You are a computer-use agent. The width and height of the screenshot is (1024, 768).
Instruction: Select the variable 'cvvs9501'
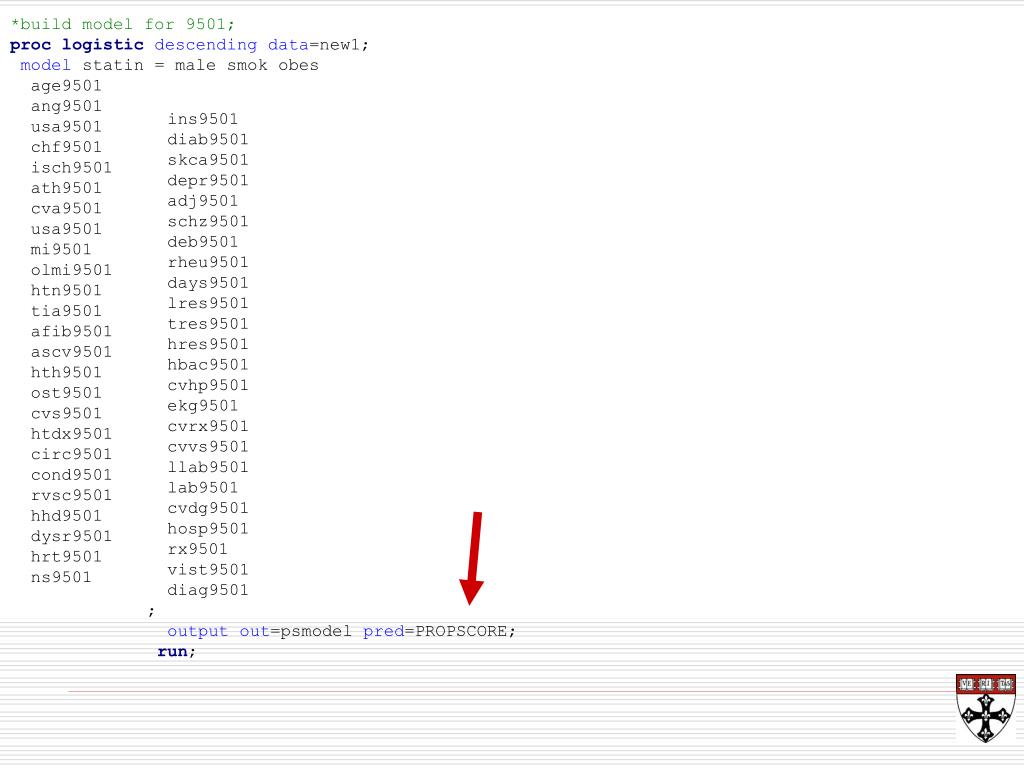tap(208, 447)
